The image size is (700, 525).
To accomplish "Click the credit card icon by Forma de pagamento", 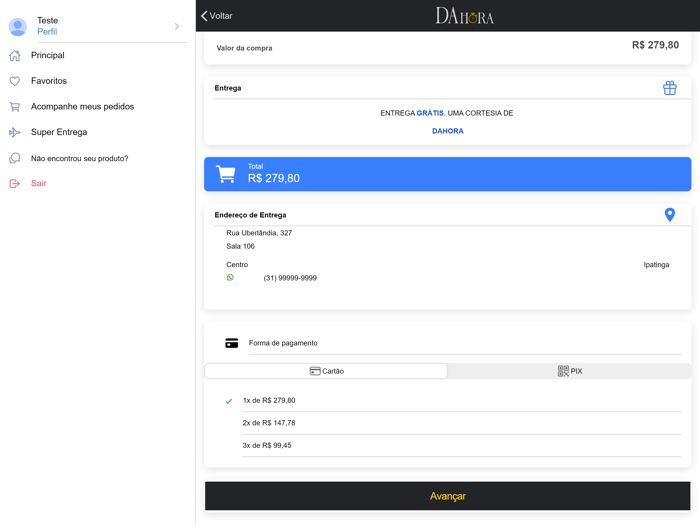I will point(232,343).
